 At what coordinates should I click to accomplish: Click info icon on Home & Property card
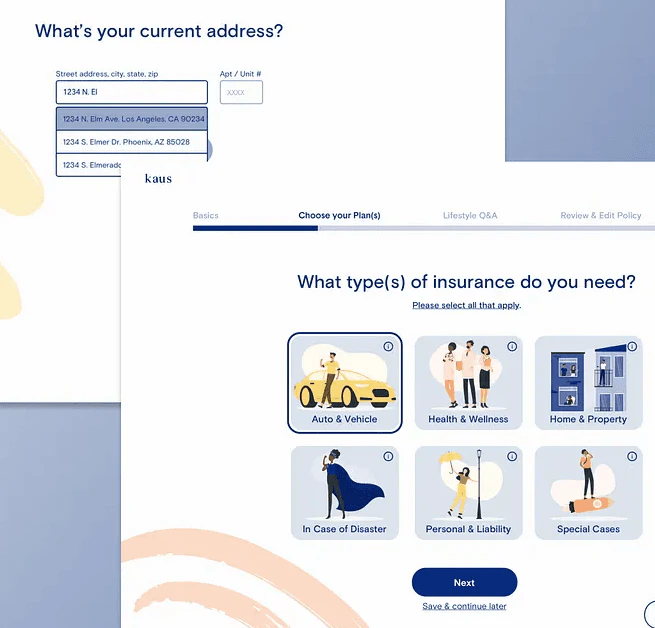[x=632, y=346]
